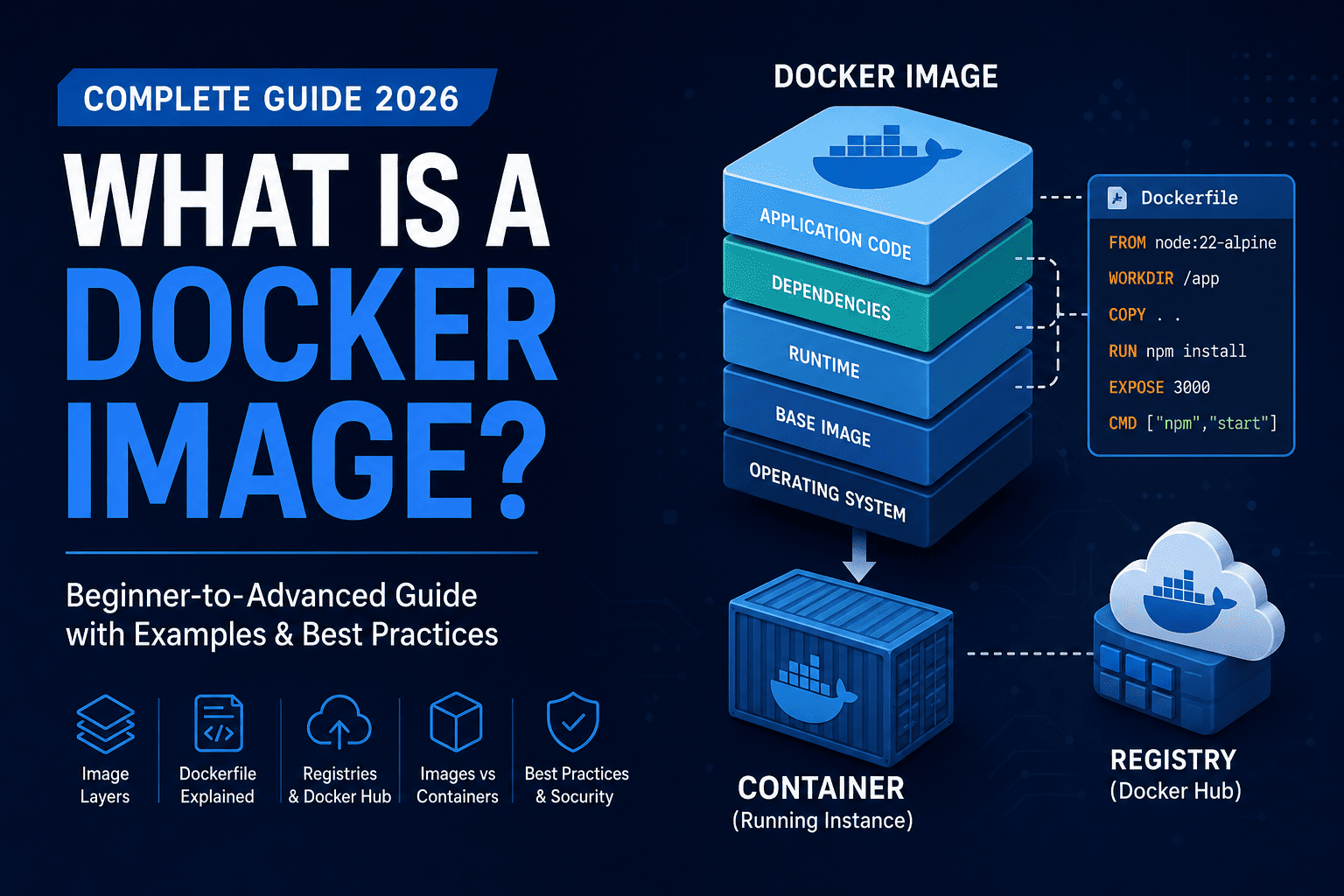Click the Dockerfile Explained code-file icon
The height and width of the screenshot is (896, 1344).
218,724
